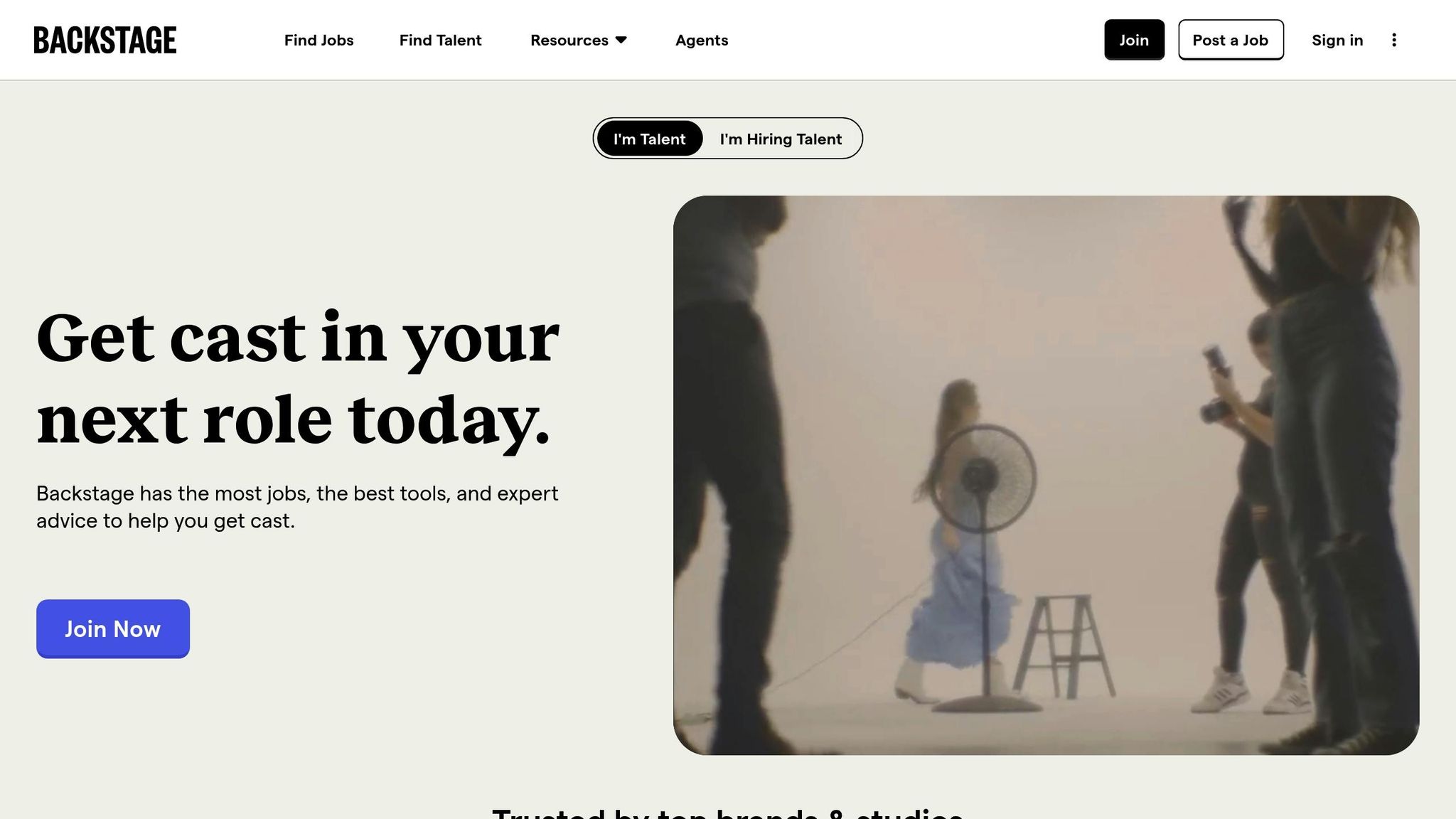Click the blue Join Now button
1456x819 pixels.
coord(113,628)
